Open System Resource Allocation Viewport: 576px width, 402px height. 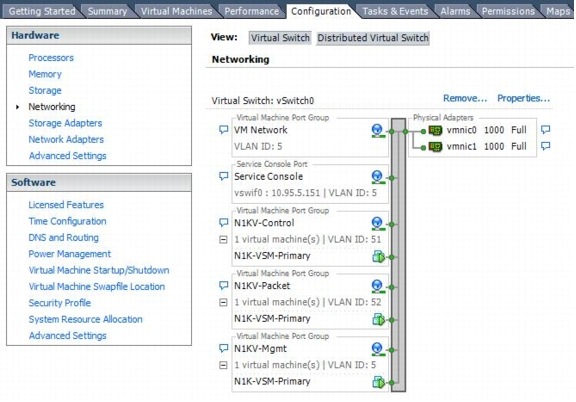tap(86, 319)
